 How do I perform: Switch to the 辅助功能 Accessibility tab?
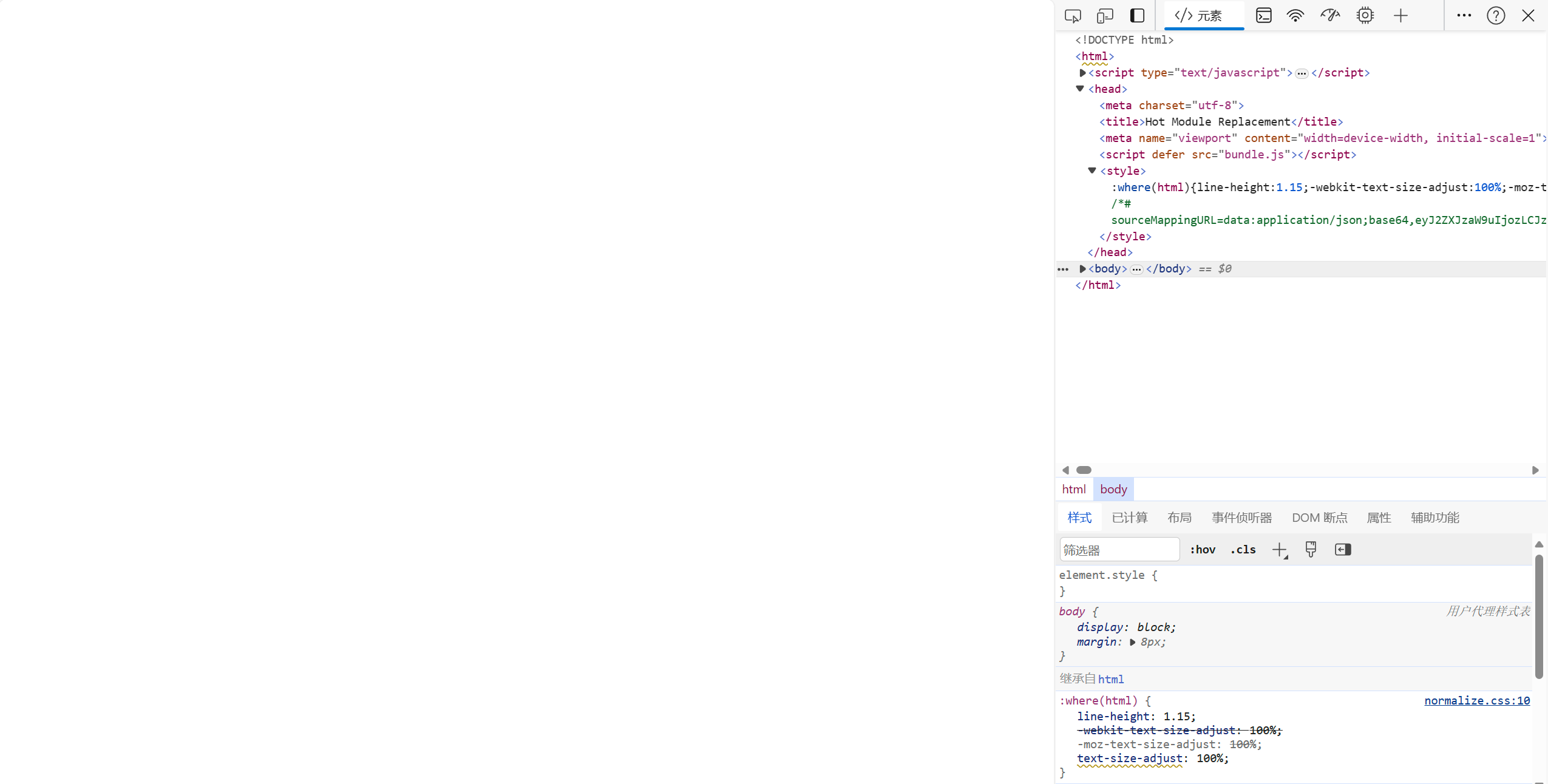[x=1435, y=518]
